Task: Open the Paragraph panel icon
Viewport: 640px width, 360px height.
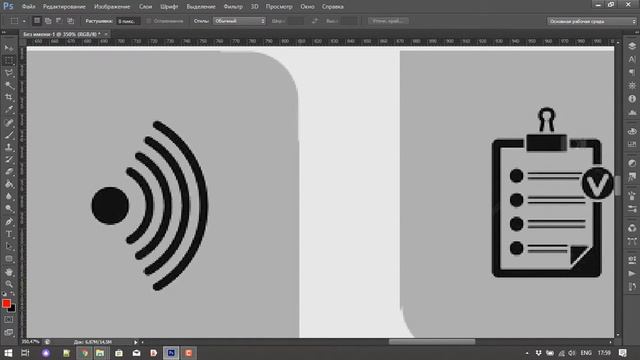Action: pos(632,72)
